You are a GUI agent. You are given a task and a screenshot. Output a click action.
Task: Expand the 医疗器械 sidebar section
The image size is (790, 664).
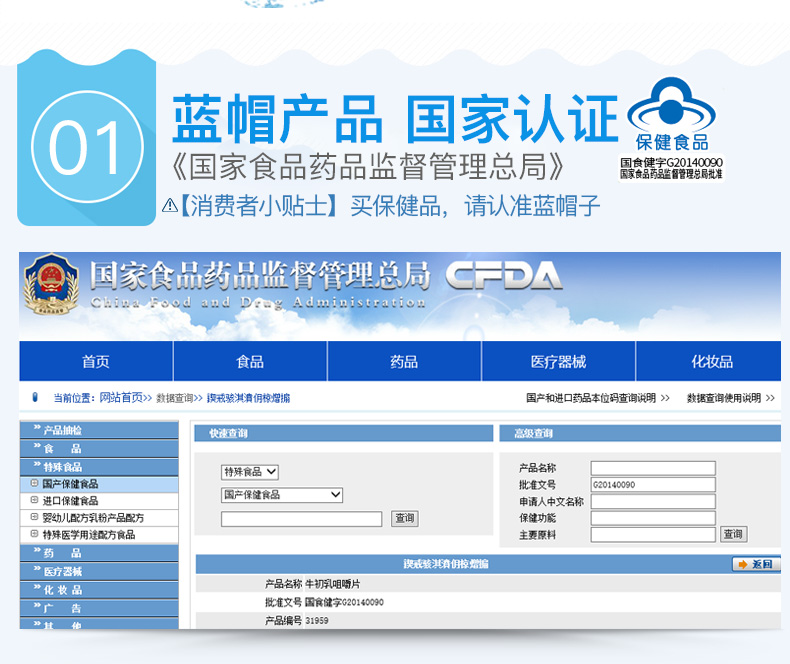point(99,571)
